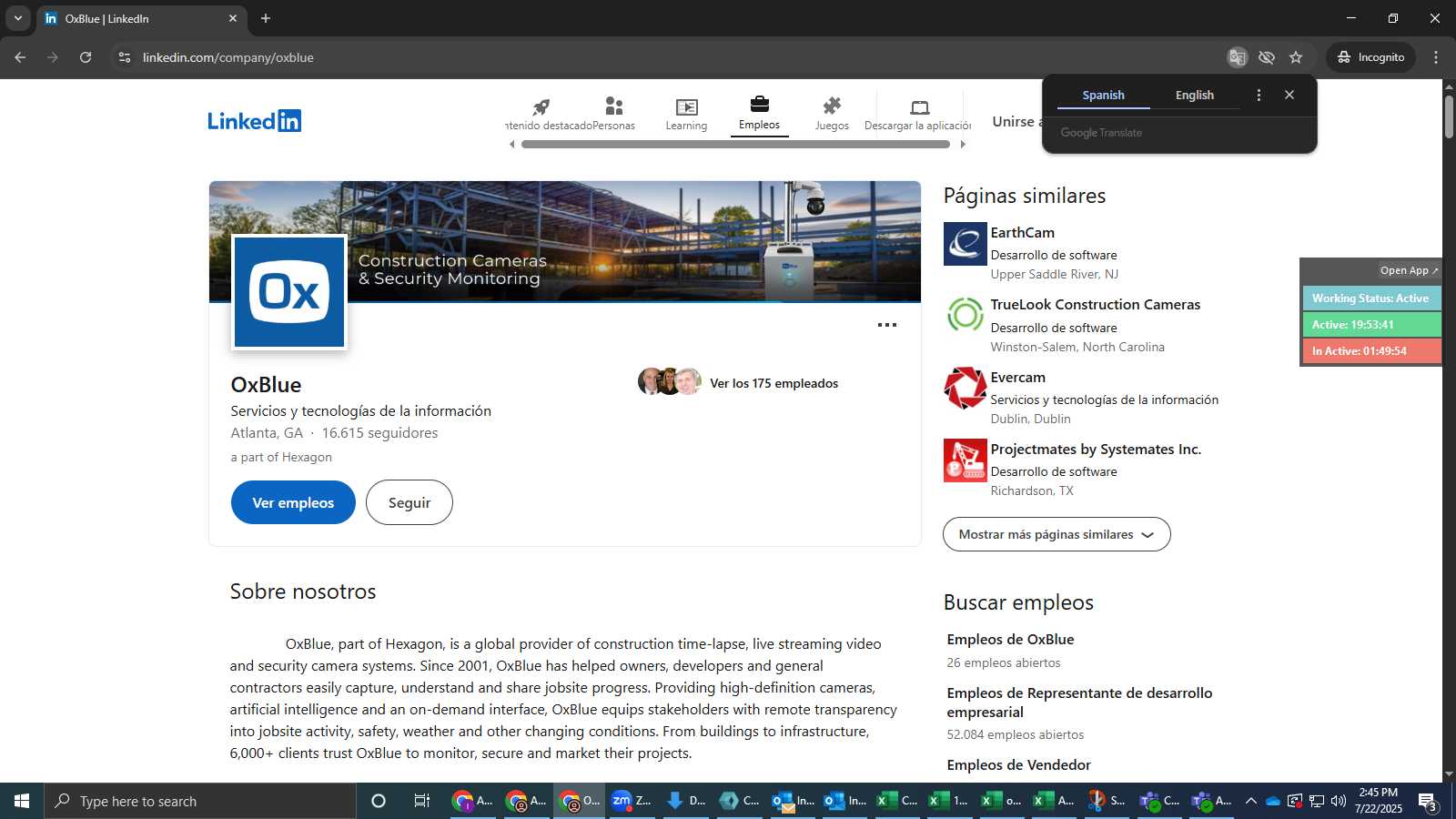Screen dimensions: 1456x819
Task: Click the Seguir button
Action: tap(409, 502)
